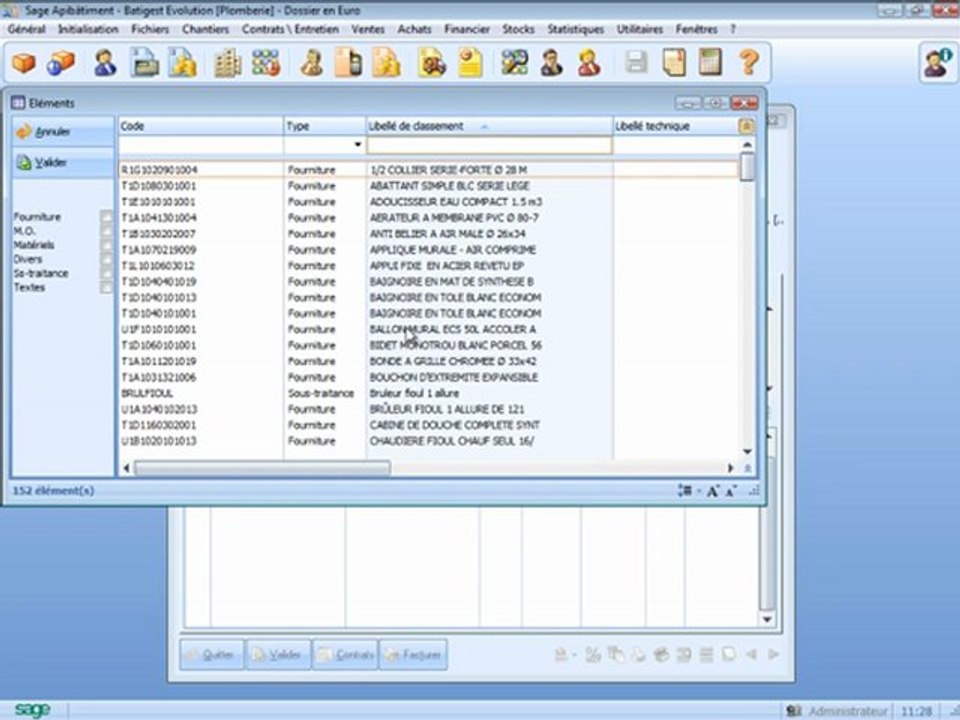Select row CHAUDIERE FIOUL CHAUF SEUL 16/
Screen dimensions: 960x720
pos(428,441)
